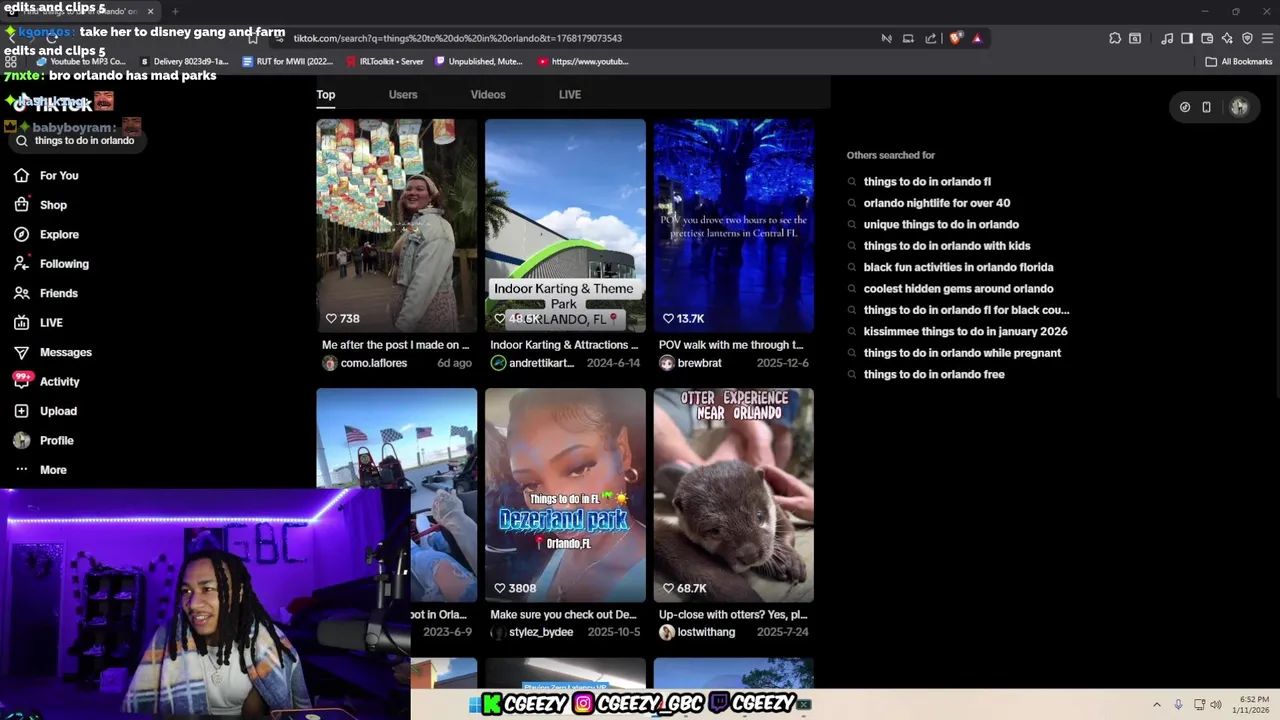
Task: Select the Top results tab
Action: pos(326,95)
